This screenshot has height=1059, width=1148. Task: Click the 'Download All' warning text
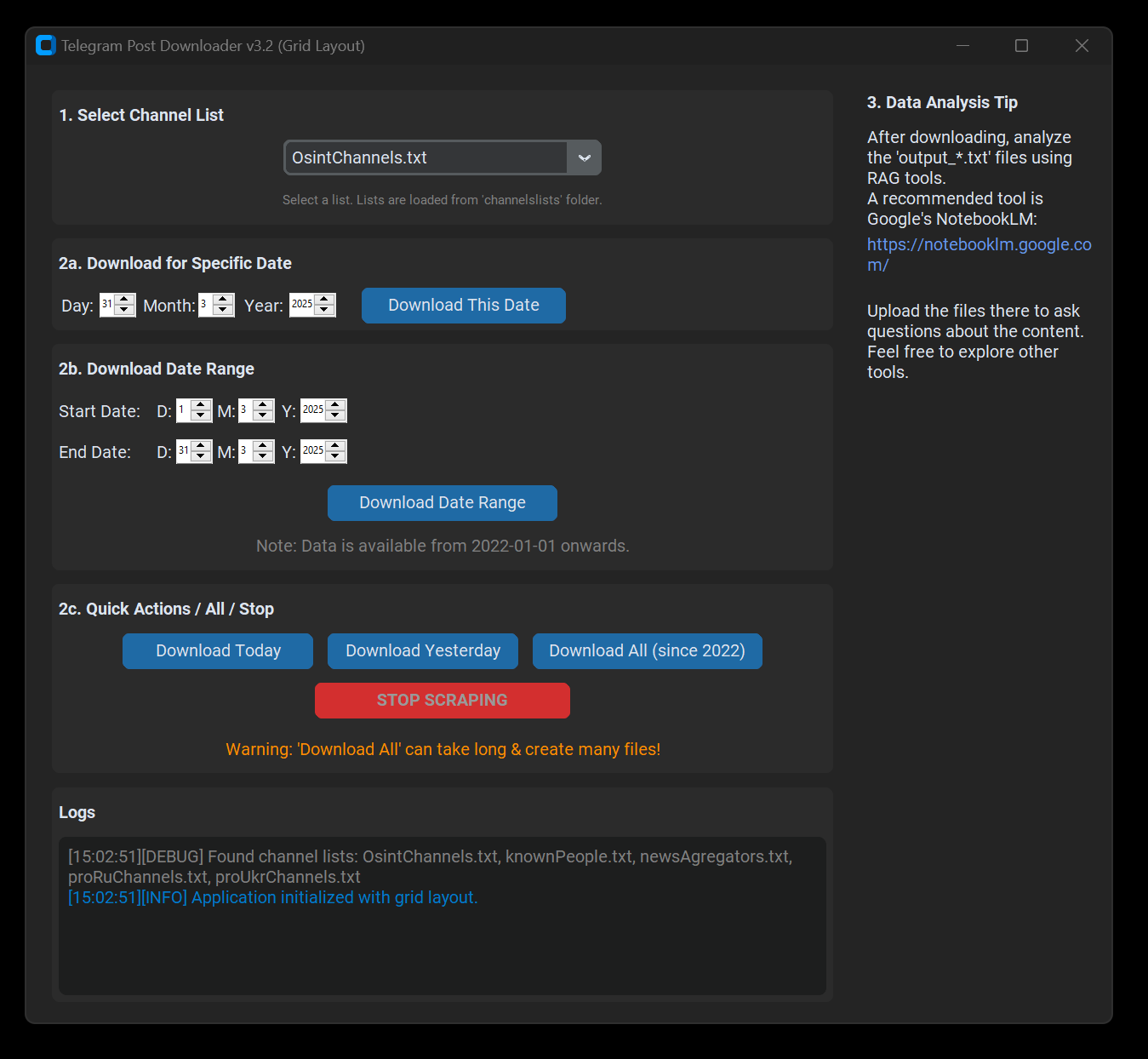point(443,749)
